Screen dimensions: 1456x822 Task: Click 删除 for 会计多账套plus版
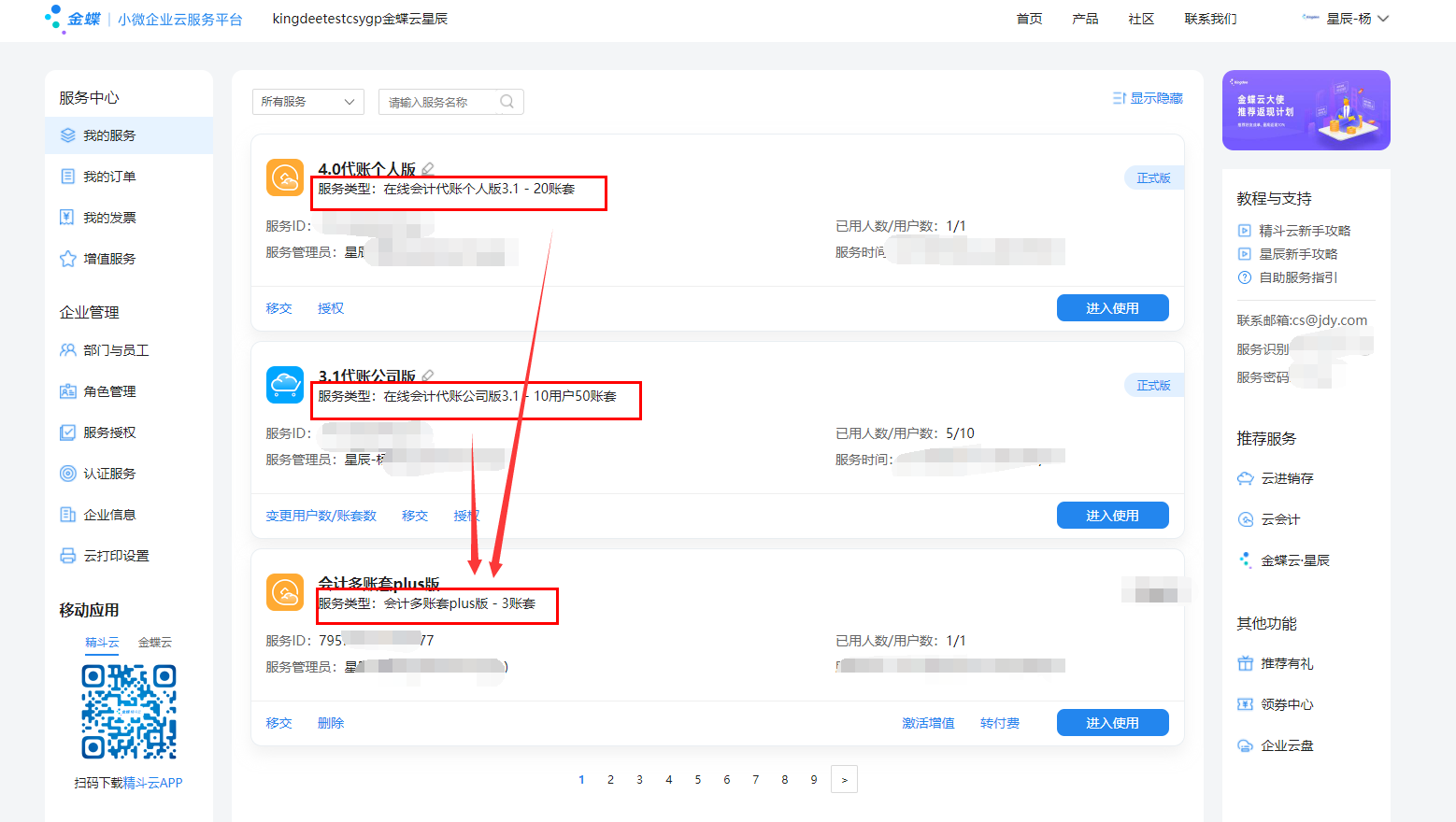tap(331, 723)
